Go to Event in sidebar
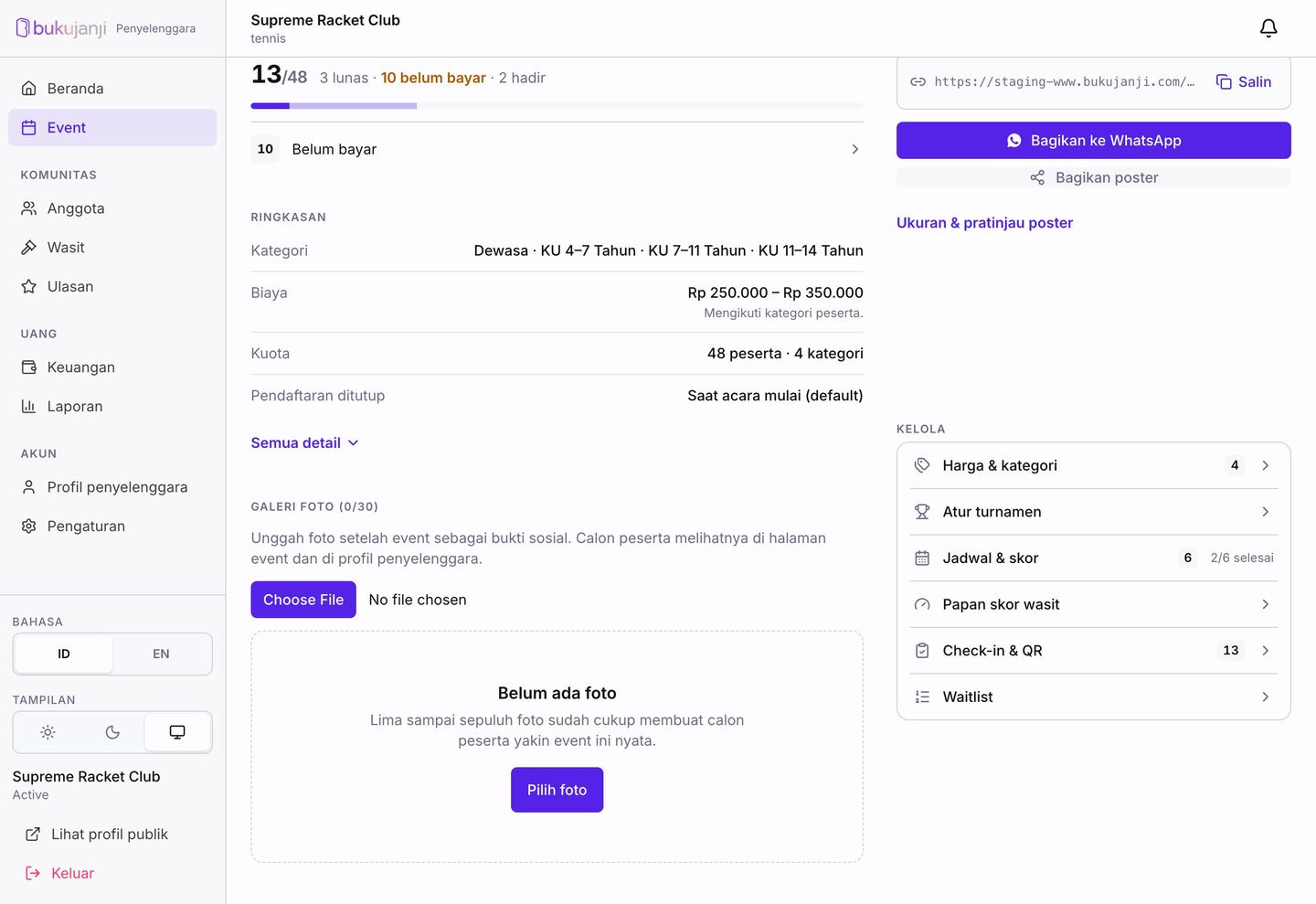 tap(112, 128)
